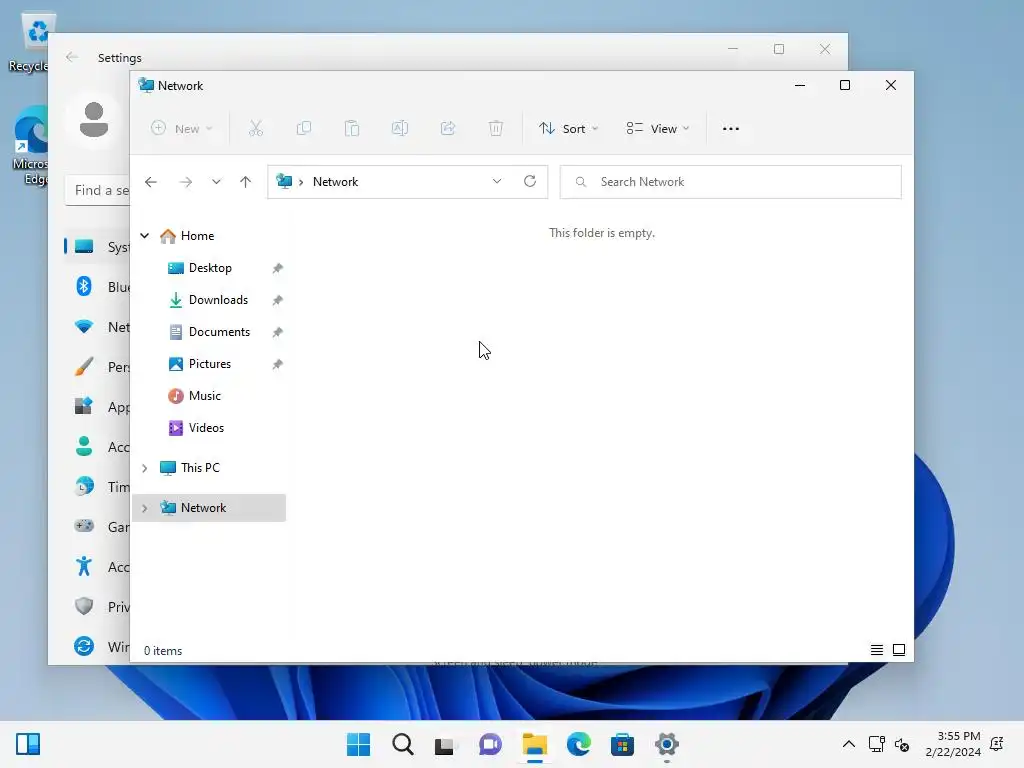Viewport: 1024px width, 768px height.
Task: Unpin Downloads using its pin icon
Action: 278,300
